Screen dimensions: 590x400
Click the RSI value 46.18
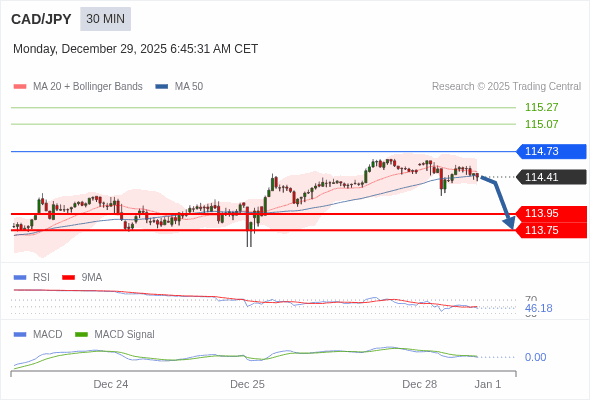click(538, 308)
